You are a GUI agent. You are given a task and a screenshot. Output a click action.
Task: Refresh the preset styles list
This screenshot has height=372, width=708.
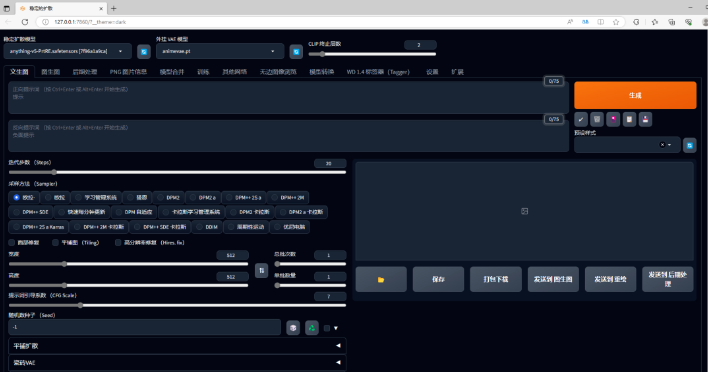[x=689, y=145]
